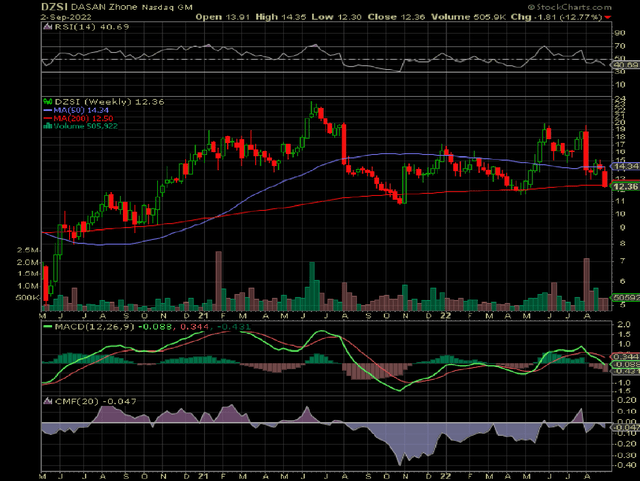Viewport: 640px width, 481px height.
Task: Click the 500K label on the volume scale
Action: [x=27, y=298]
